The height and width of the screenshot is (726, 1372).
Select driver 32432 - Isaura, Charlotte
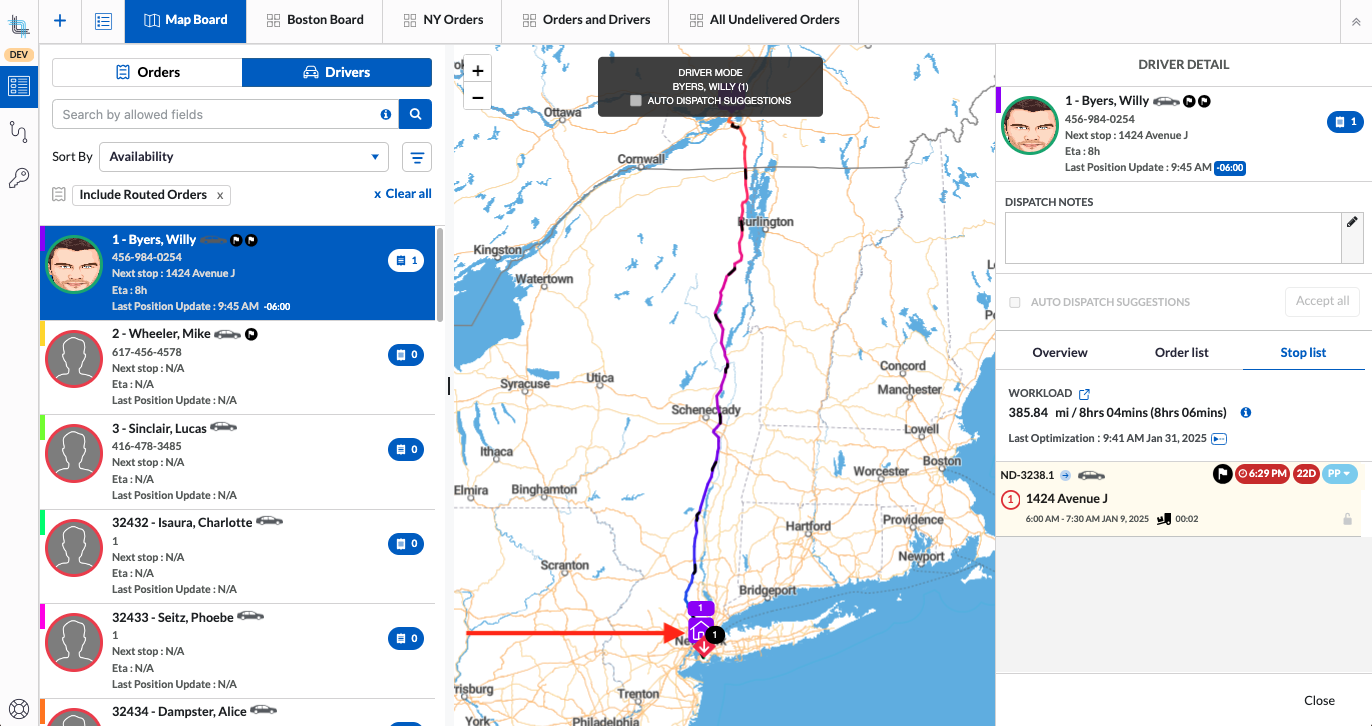(x=238, y=556)
